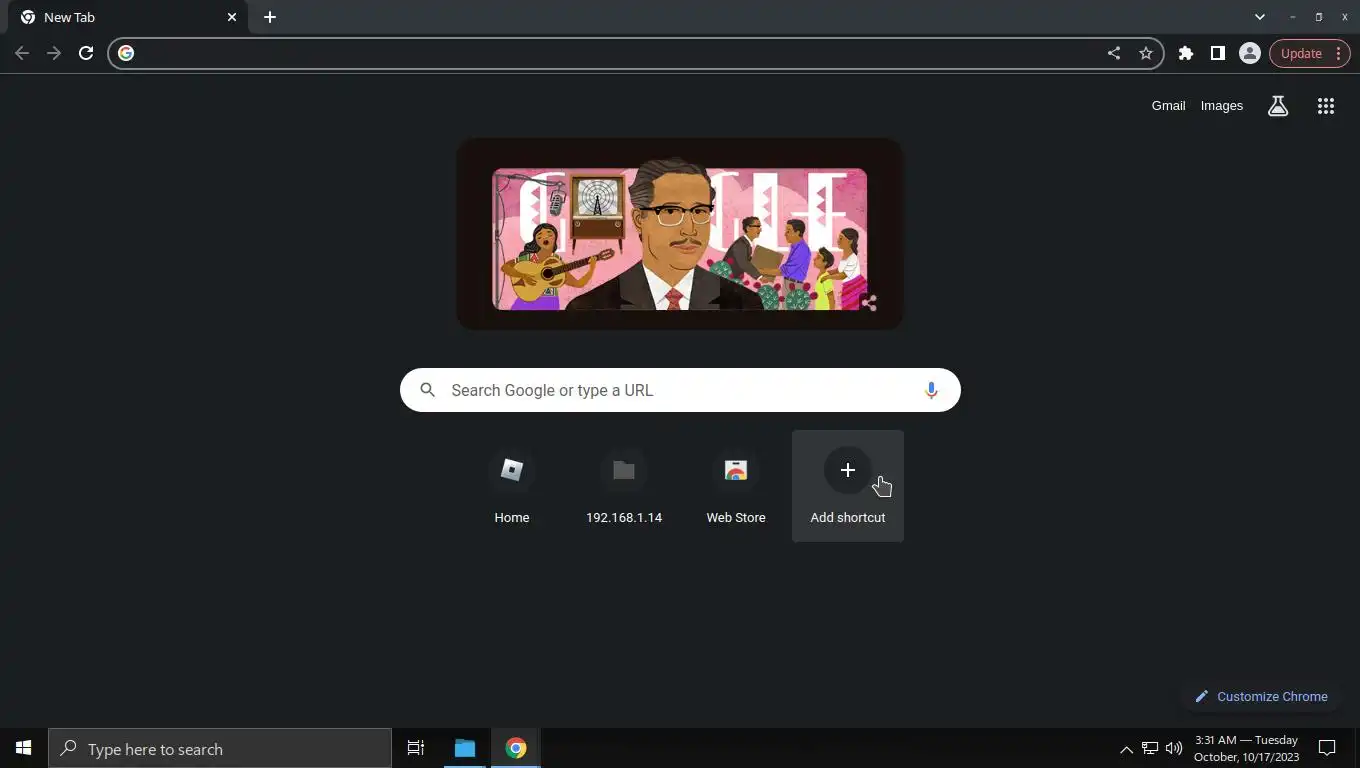Open the network status tray icon
This screenshot has height=768, width=1360.
pos(1150,748)
